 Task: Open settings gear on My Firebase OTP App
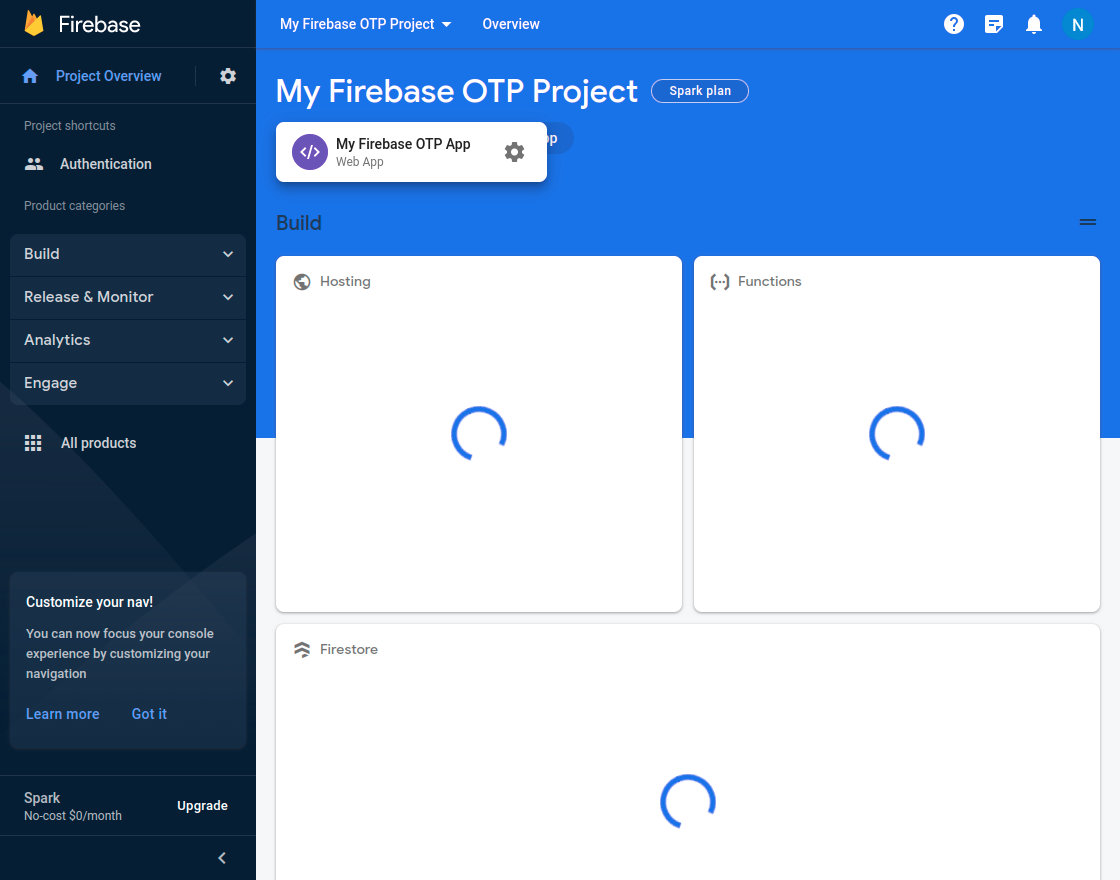[514, 151]
